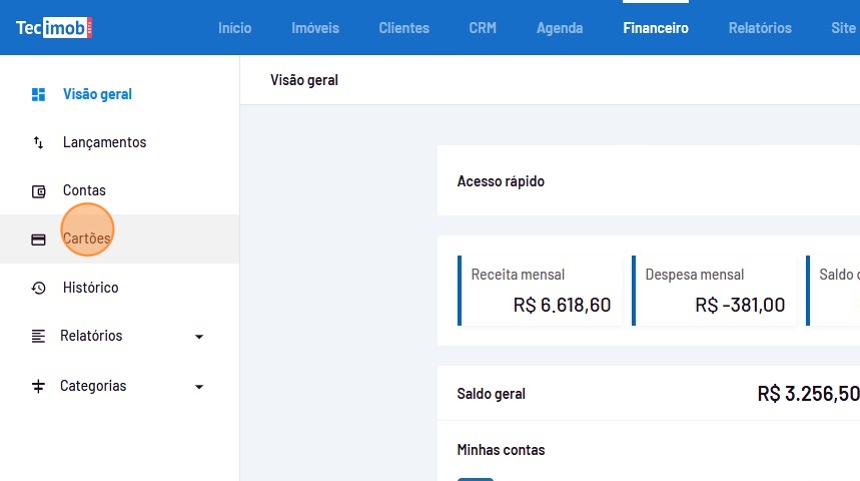The height and width of the screenshot is (481, 860).
Task: Click the Cartões credit card icon
Action: (39, 240)
